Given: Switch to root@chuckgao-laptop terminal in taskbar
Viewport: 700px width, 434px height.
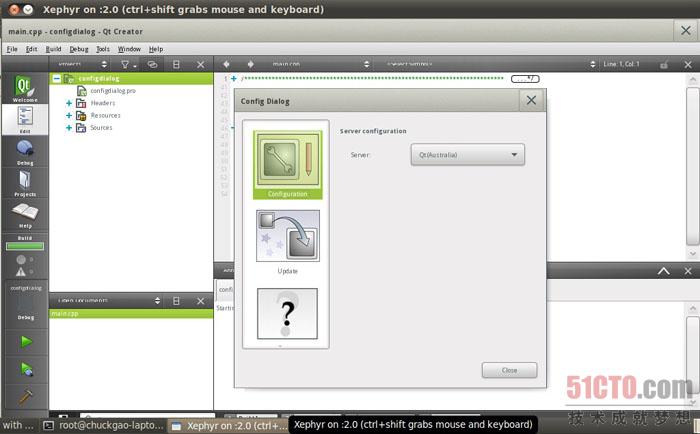Looking at the screenshot, I should point(104,425).
